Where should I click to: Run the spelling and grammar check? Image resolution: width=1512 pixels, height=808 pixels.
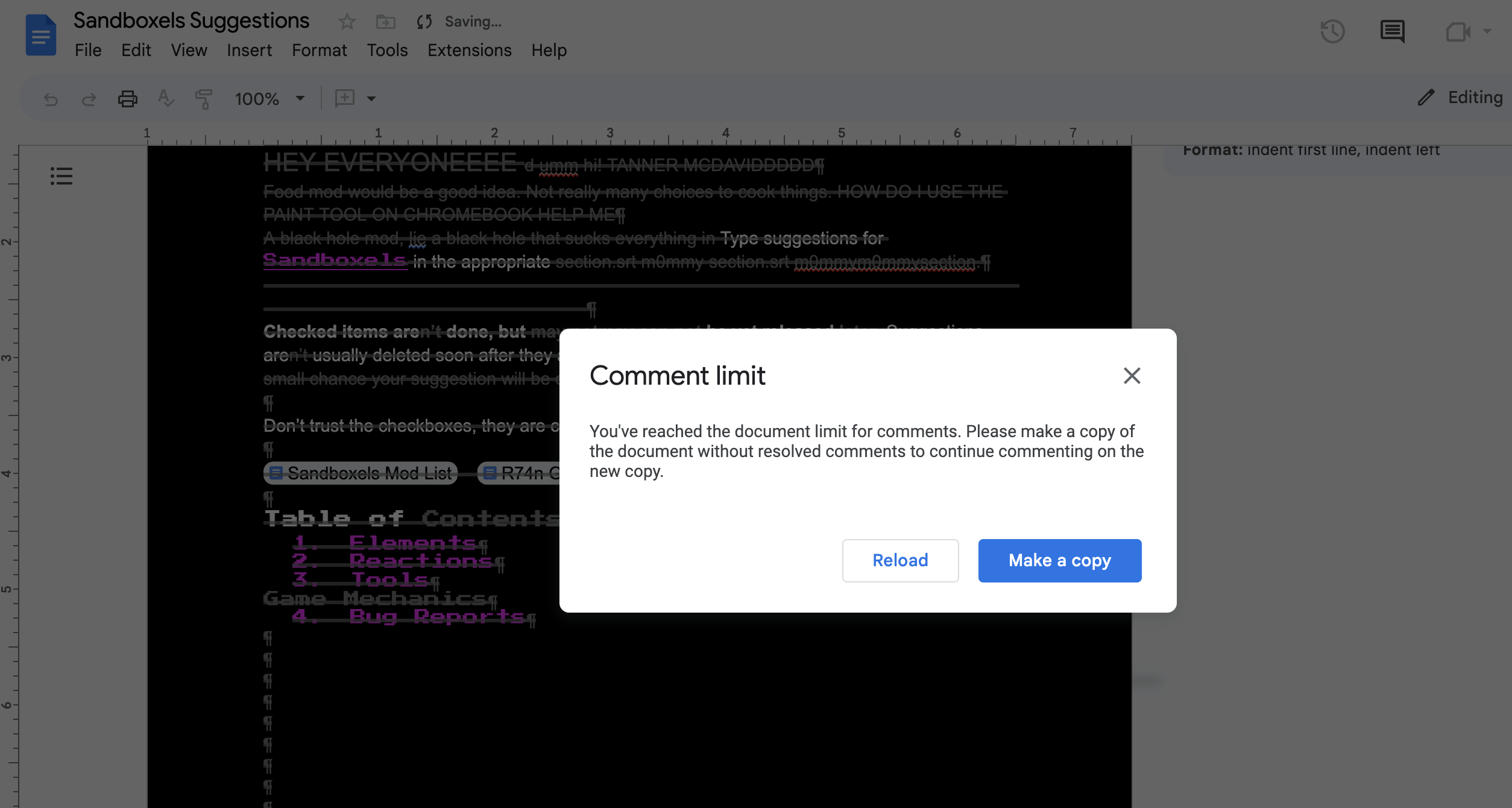tap(166, 98)
